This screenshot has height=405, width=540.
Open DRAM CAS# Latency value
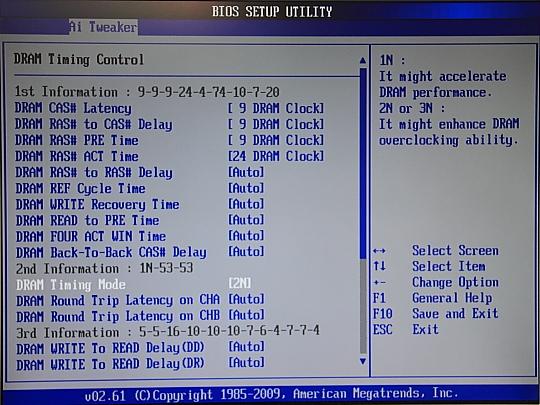pyautogui.click(x=276, y=108)
